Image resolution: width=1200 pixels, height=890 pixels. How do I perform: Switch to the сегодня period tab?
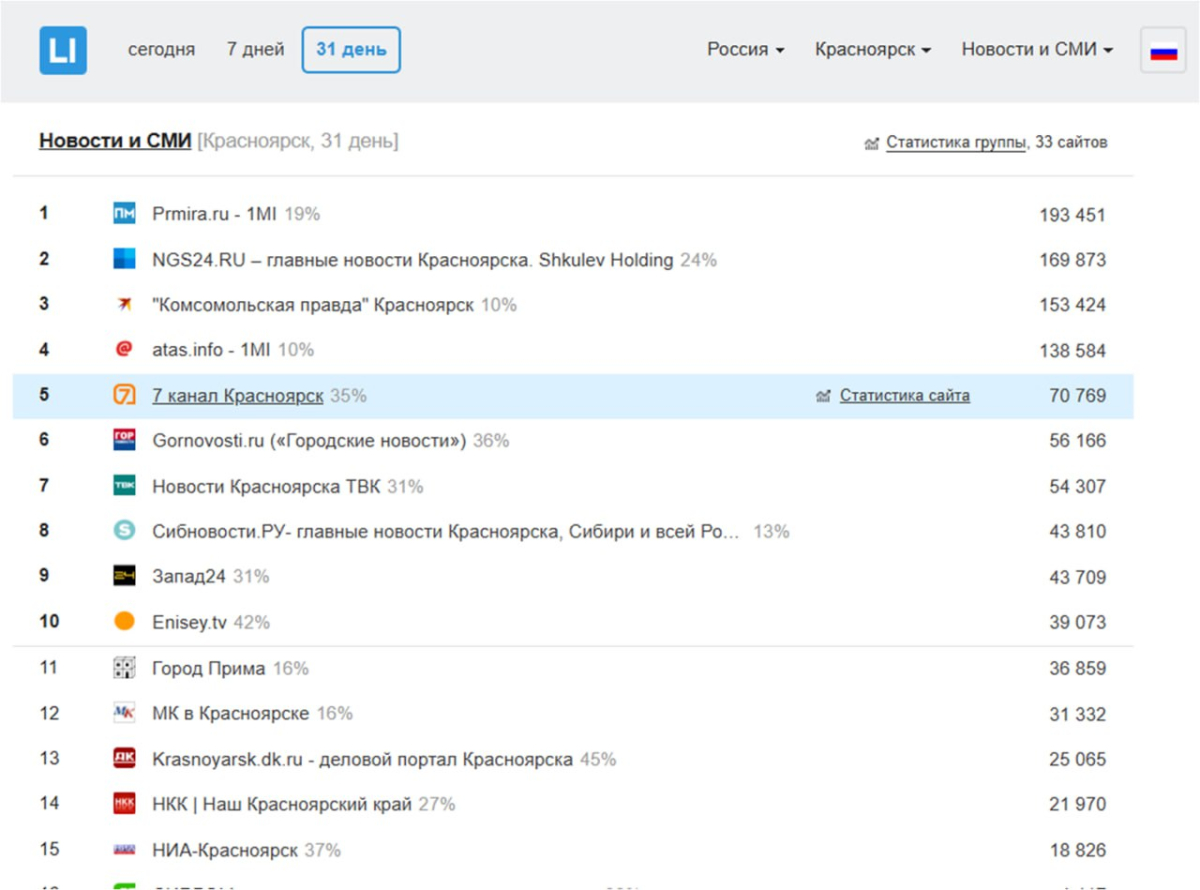(x=161, y=49)
